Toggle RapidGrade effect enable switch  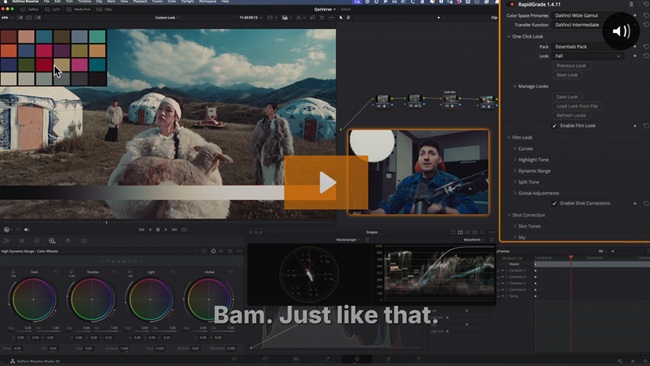512,4
